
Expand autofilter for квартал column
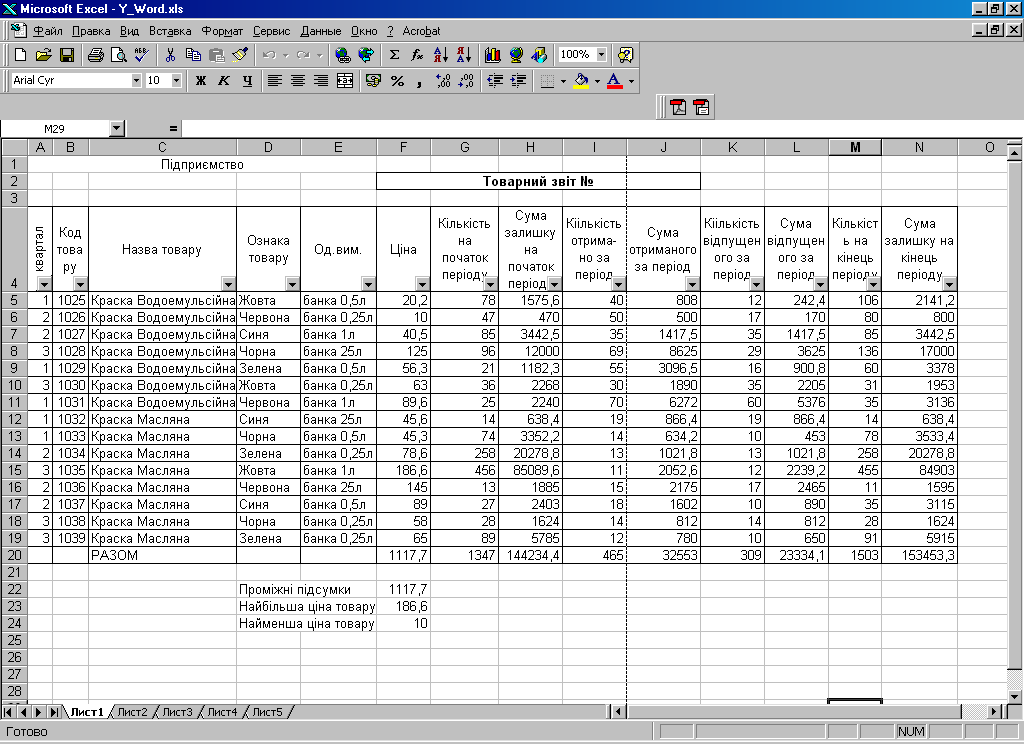44,284
